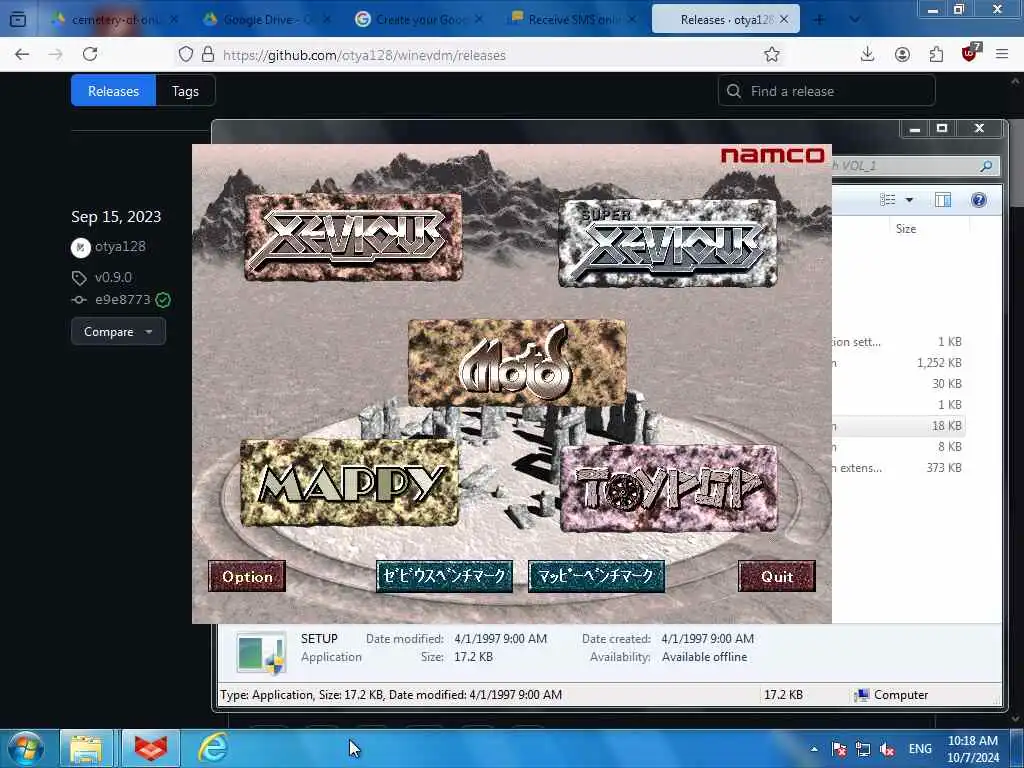1024x768 pixels.
Task: Open the Compare dropdown
Action: pyautogui.click(x=118, y=332)
